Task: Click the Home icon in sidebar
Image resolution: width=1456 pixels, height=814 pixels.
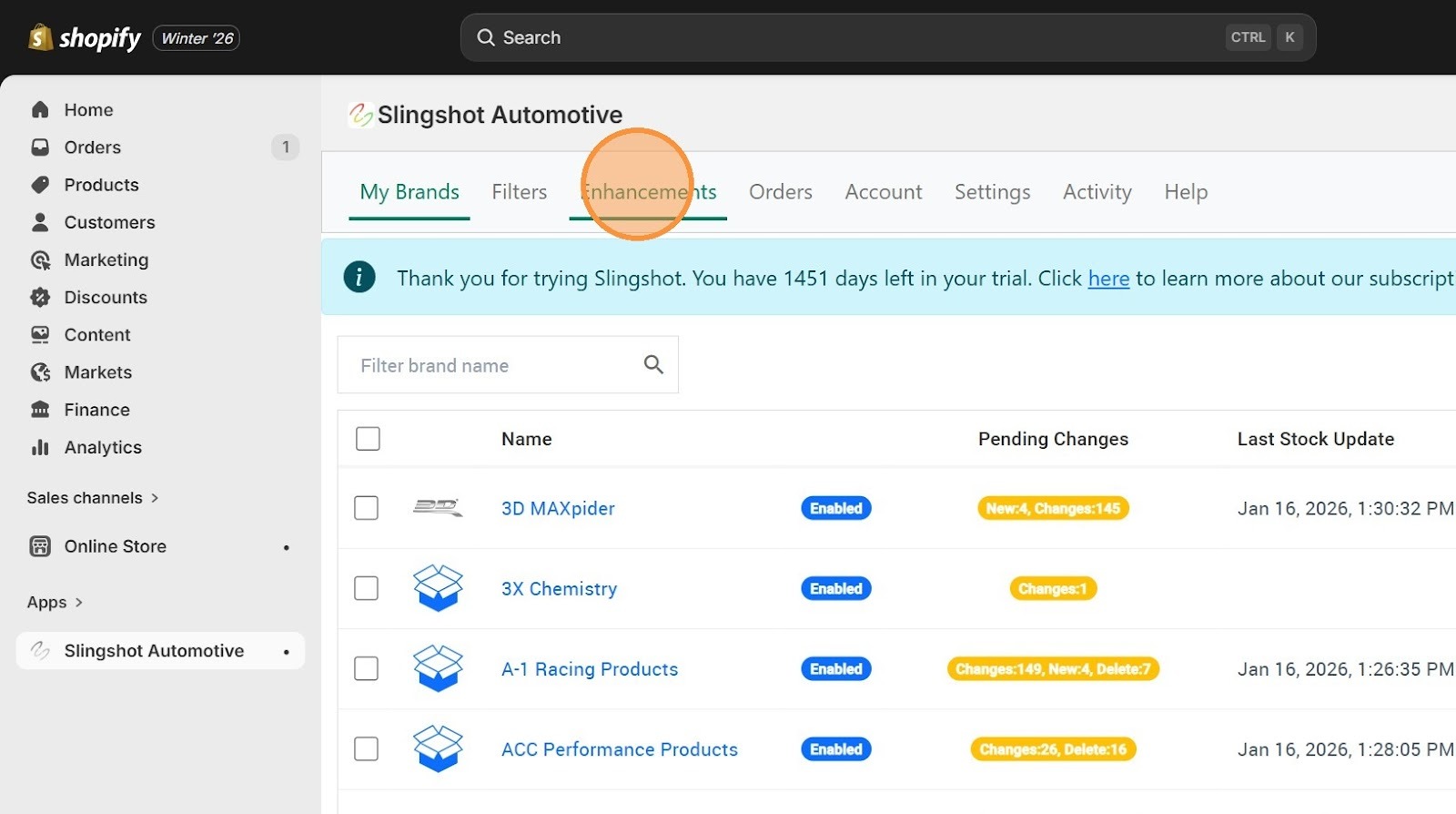Action: coord(40,110)
